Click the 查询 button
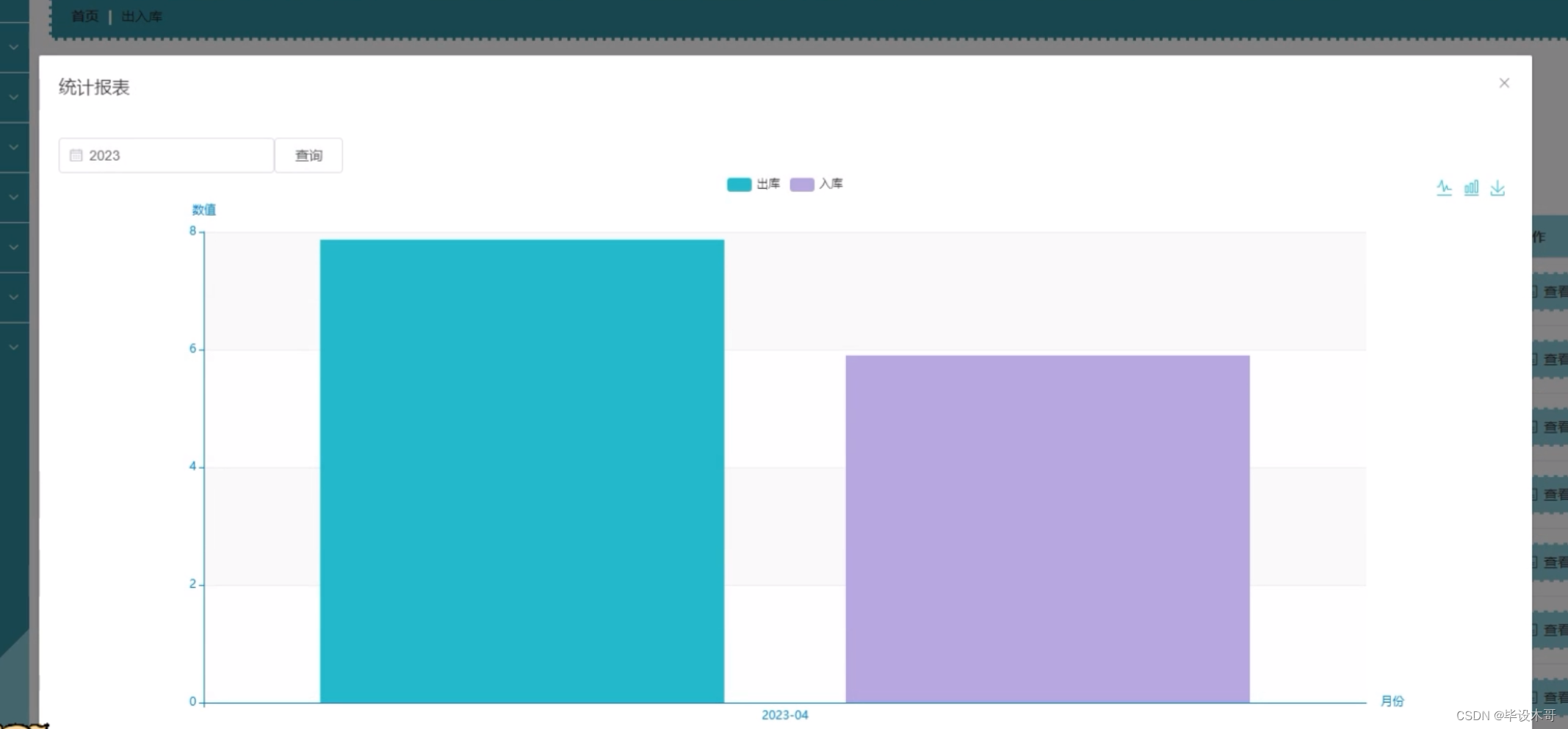Image resolution: width=1568 pixels, height=729 pixels. 308,155
